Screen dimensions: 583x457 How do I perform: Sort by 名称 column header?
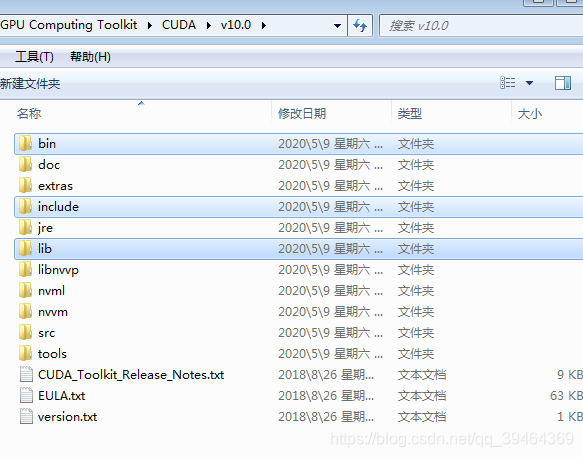click(x=142, y=113)
